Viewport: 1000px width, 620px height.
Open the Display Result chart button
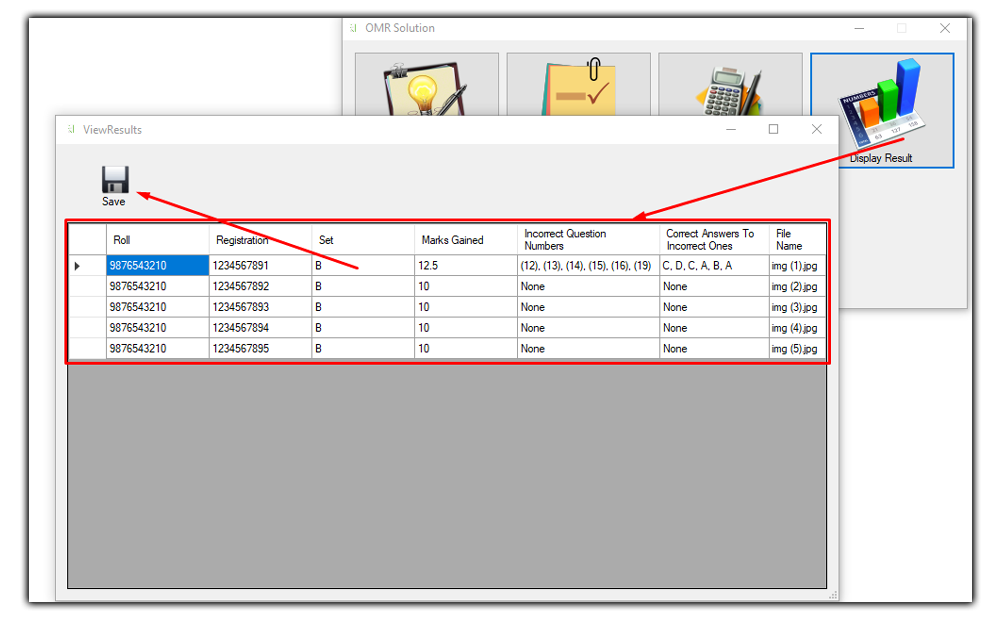881,110
